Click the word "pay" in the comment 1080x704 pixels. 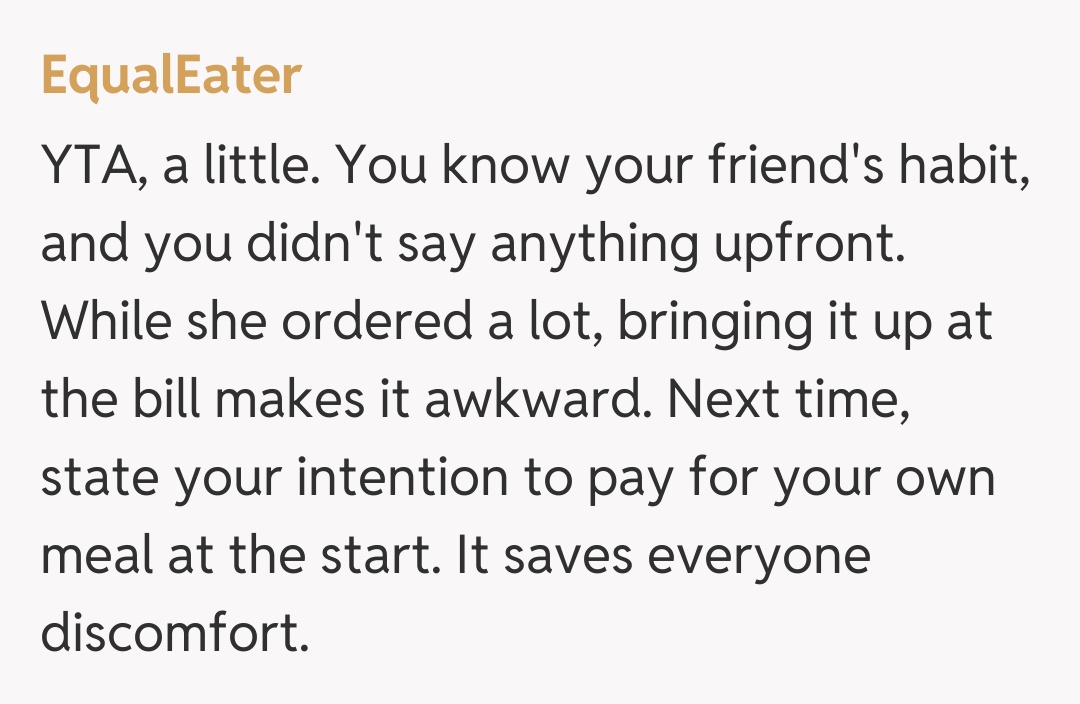point(632,479)
